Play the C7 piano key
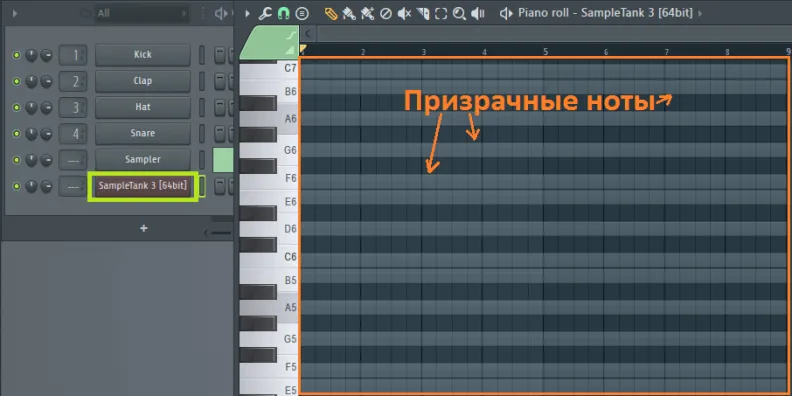This screenshot has height=396, width=792. coord(269,69)
